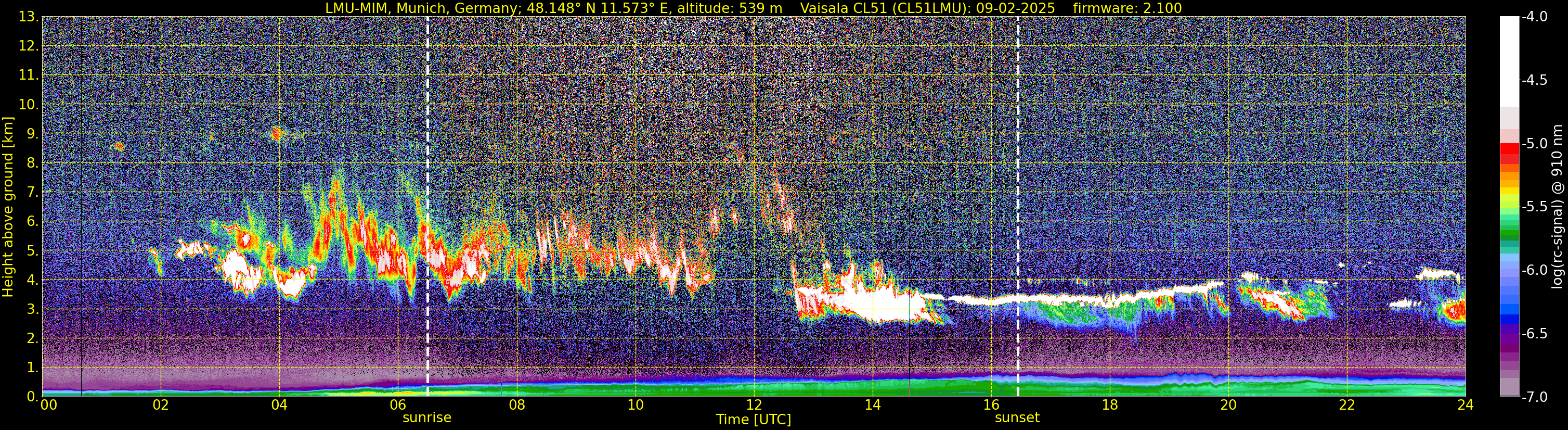The width and height of the screenshot is (1568, 430).
Task: Select the 'Vaisala CL51 (CL51LMU): 09-02-2025' title text
Action: point(928,8)
